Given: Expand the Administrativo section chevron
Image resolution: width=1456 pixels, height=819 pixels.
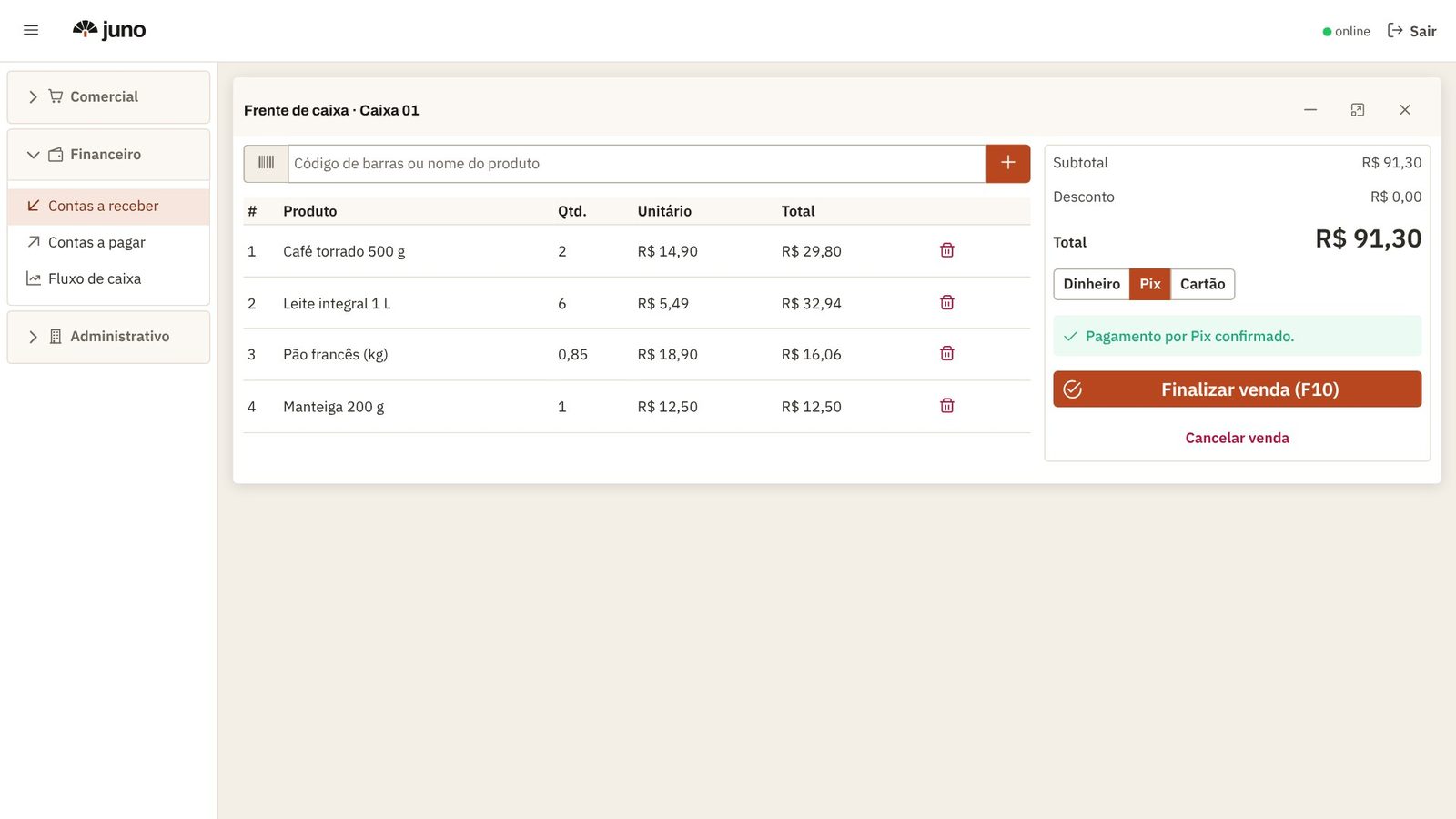Looking at the screenshot, I should point(33,337).
